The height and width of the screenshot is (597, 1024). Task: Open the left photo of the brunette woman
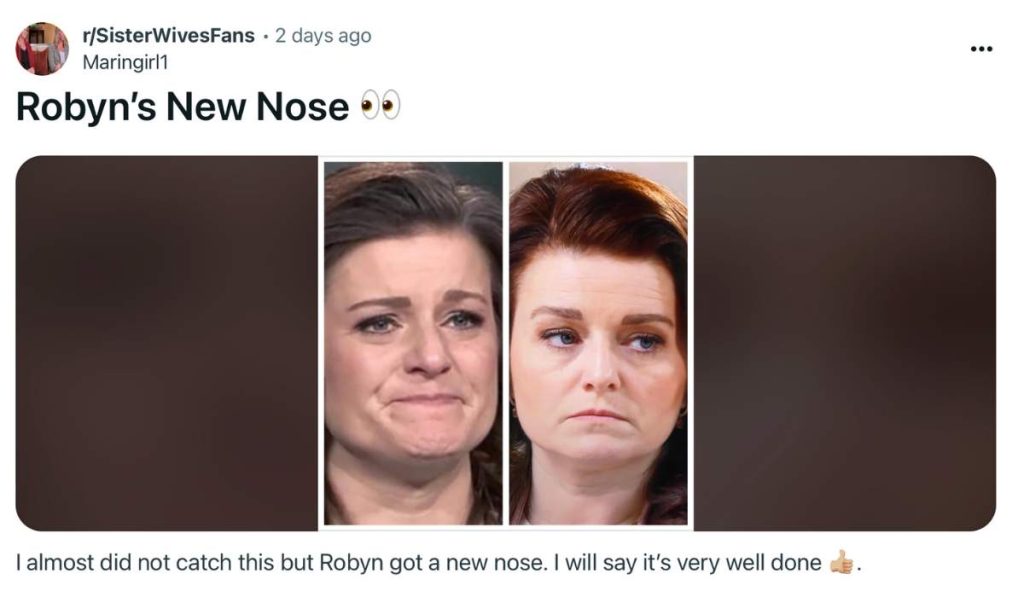click(x=413, y=343)
